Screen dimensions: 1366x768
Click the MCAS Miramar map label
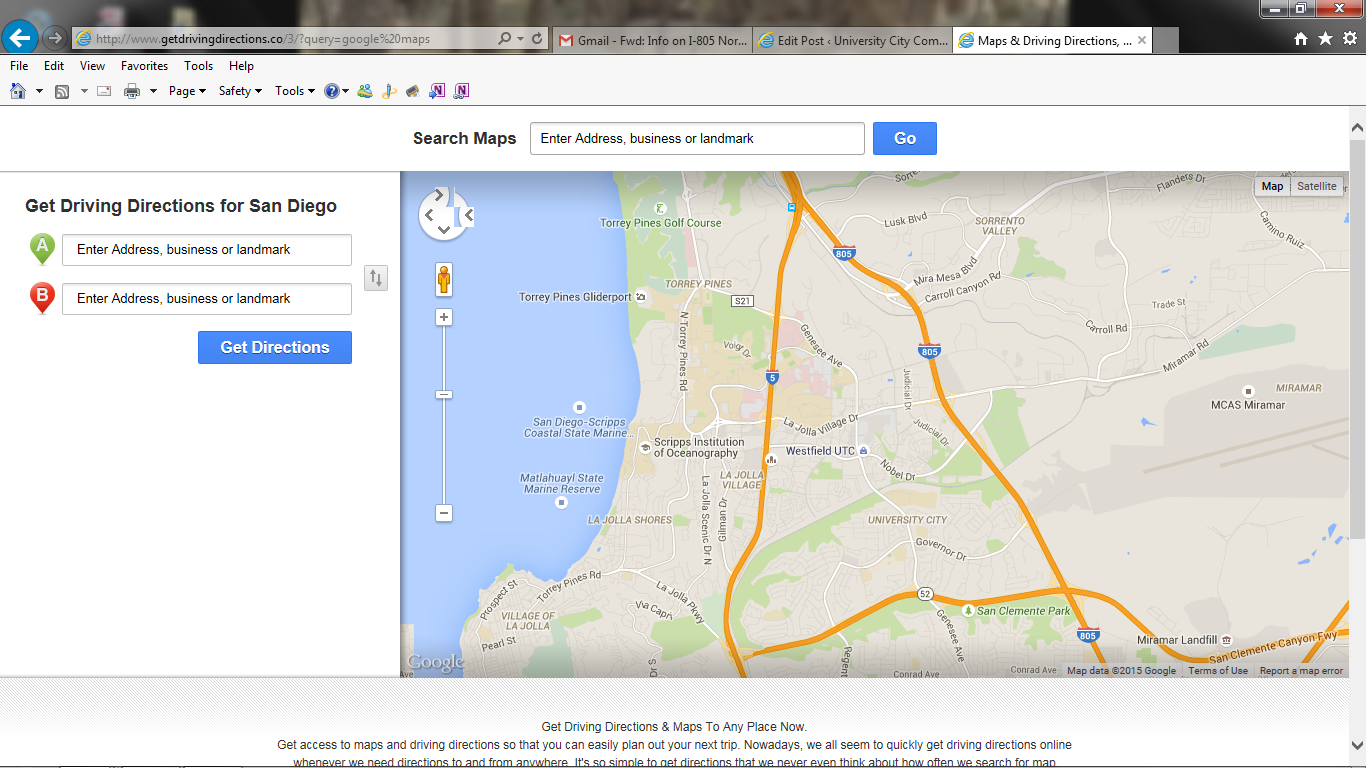(1248, 405)
